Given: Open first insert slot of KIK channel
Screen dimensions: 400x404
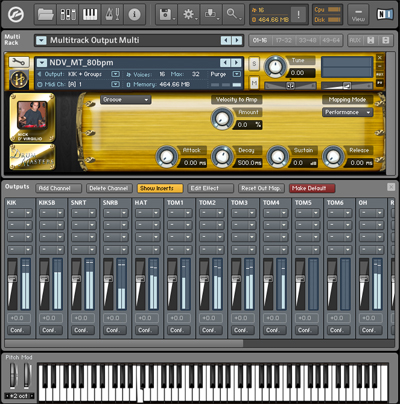Looking at the screenshot, I should point(20,213).
